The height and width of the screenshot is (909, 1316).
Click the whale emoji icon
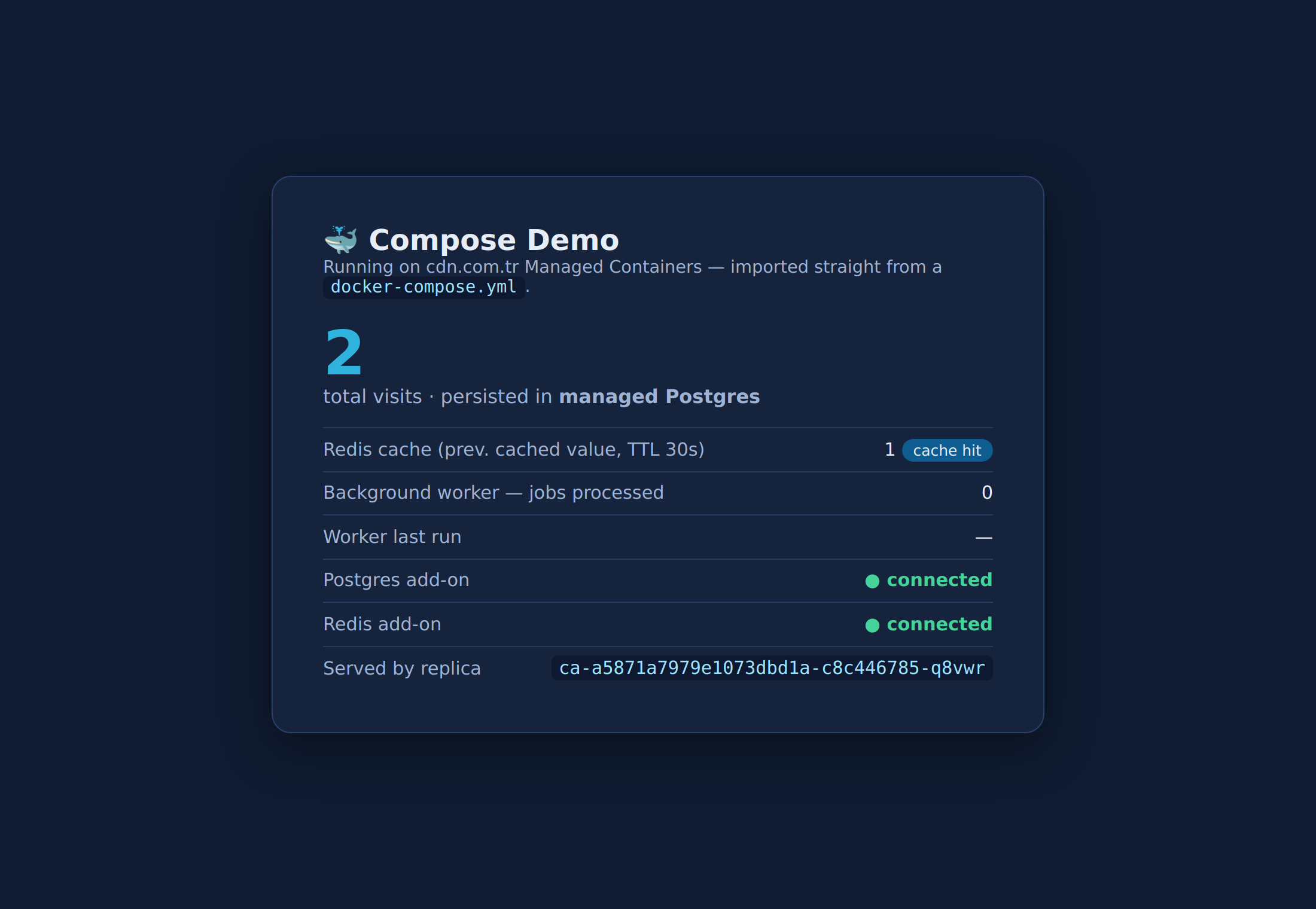pyautogui.click(x=340, y=240)
